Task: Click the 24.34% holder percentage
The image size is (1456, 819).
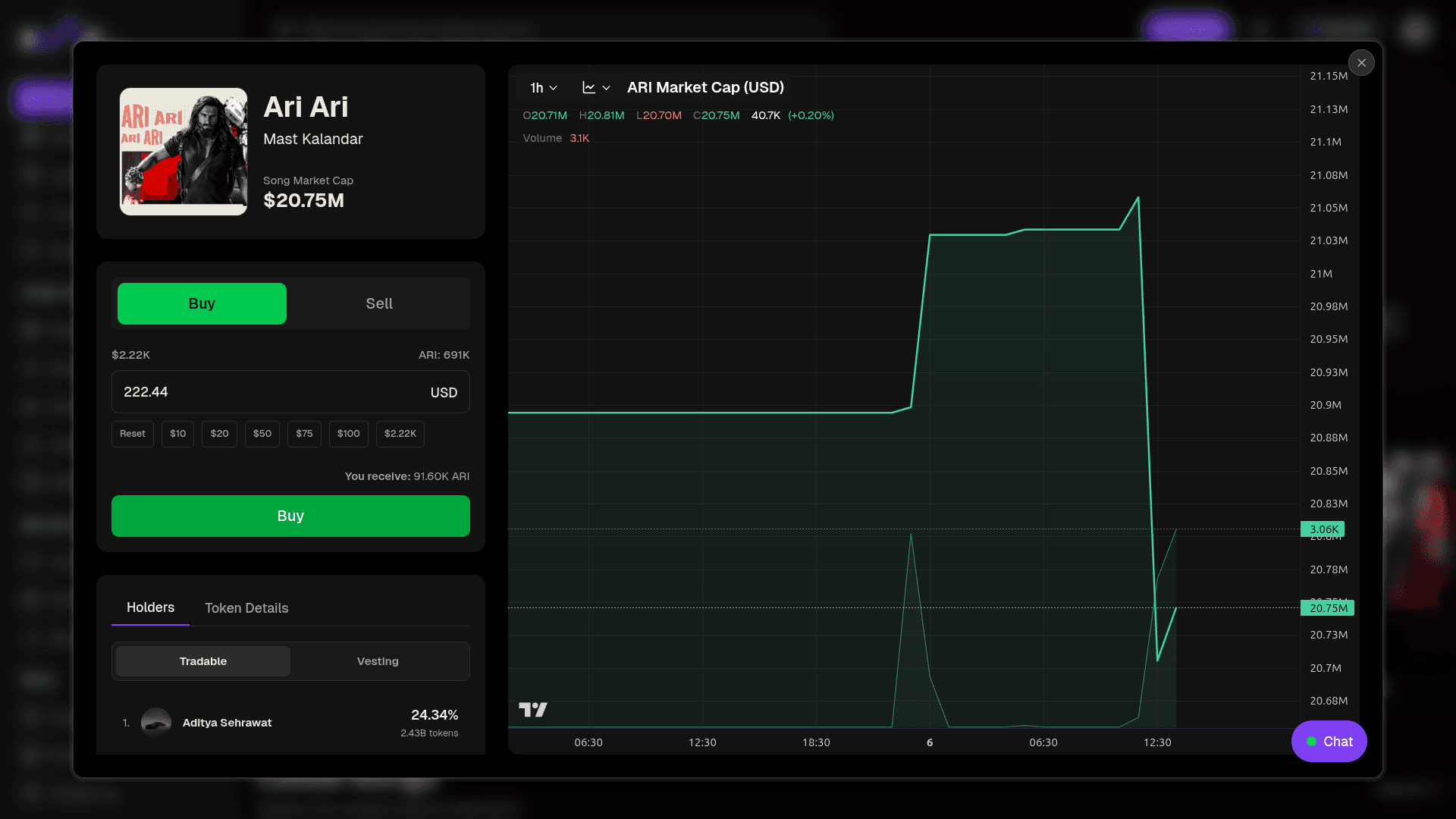Action: 435,715
